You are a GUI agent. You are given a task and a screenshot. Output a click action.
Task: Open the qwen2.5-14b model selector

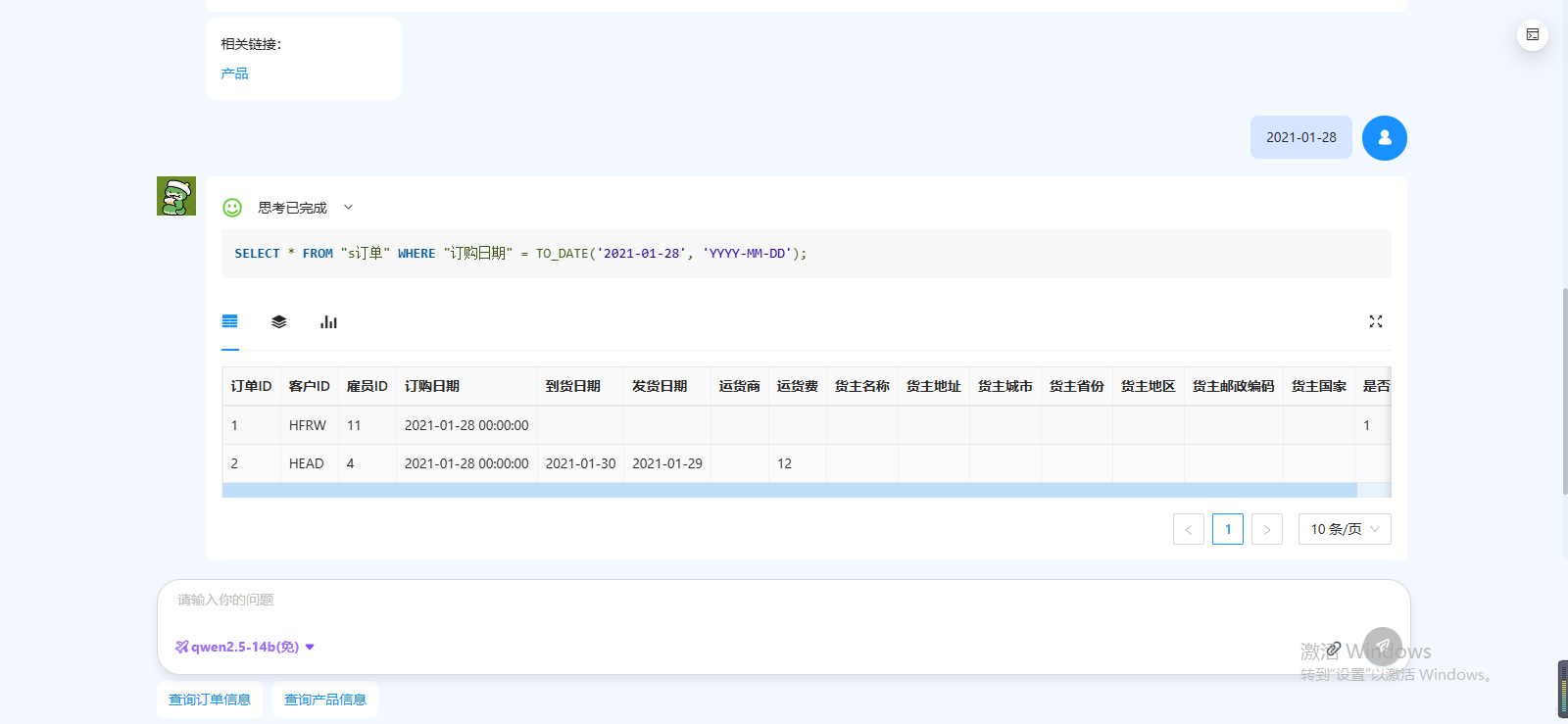(x=245, y=647)
